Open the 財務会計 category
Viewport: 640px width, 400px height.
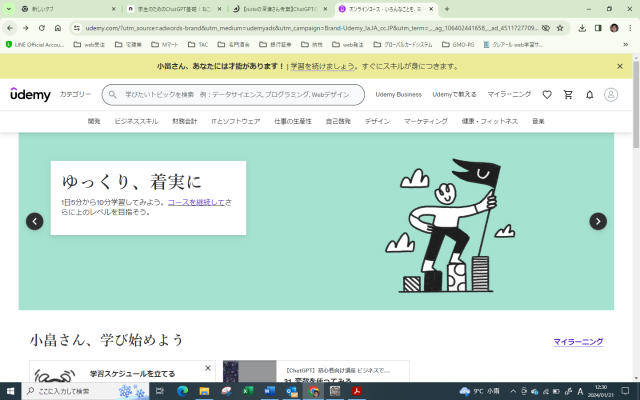coord(184,121)
